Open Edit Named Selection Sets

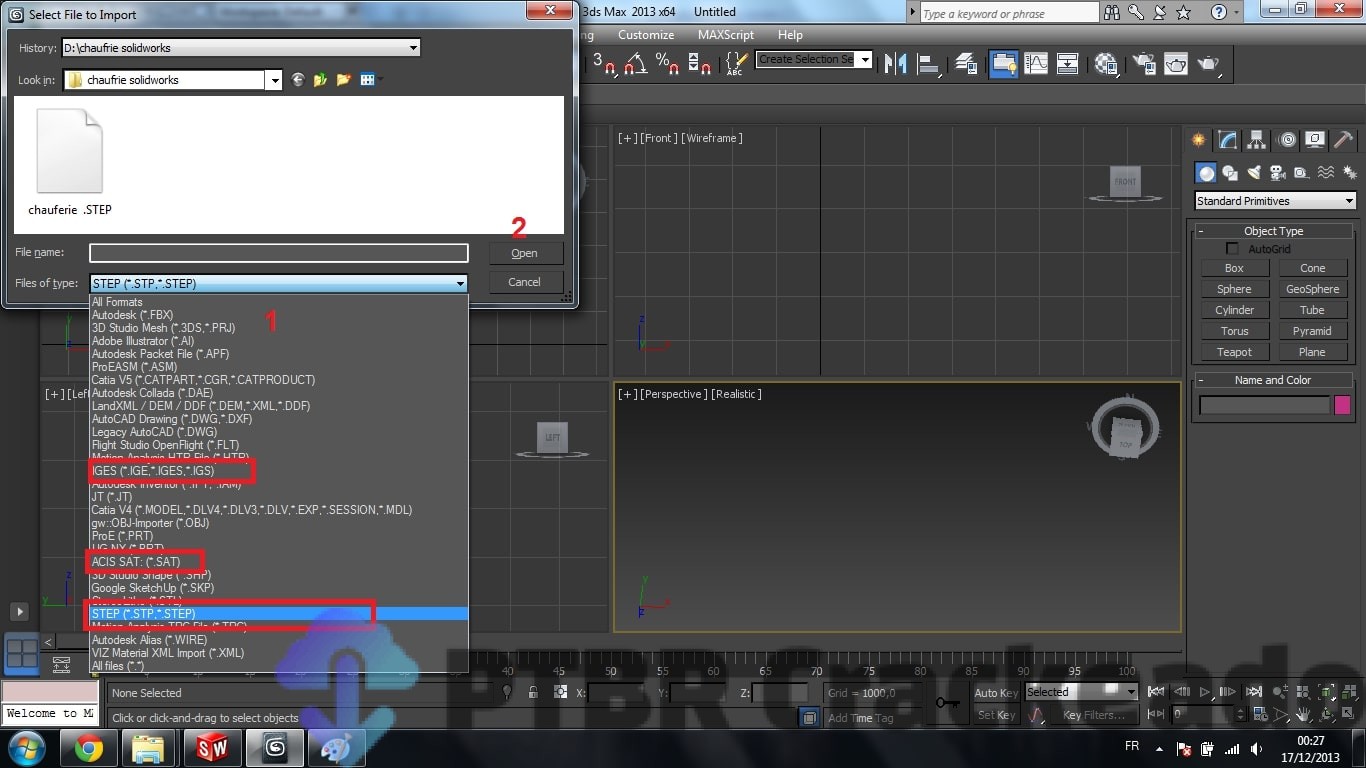(735, 63)
